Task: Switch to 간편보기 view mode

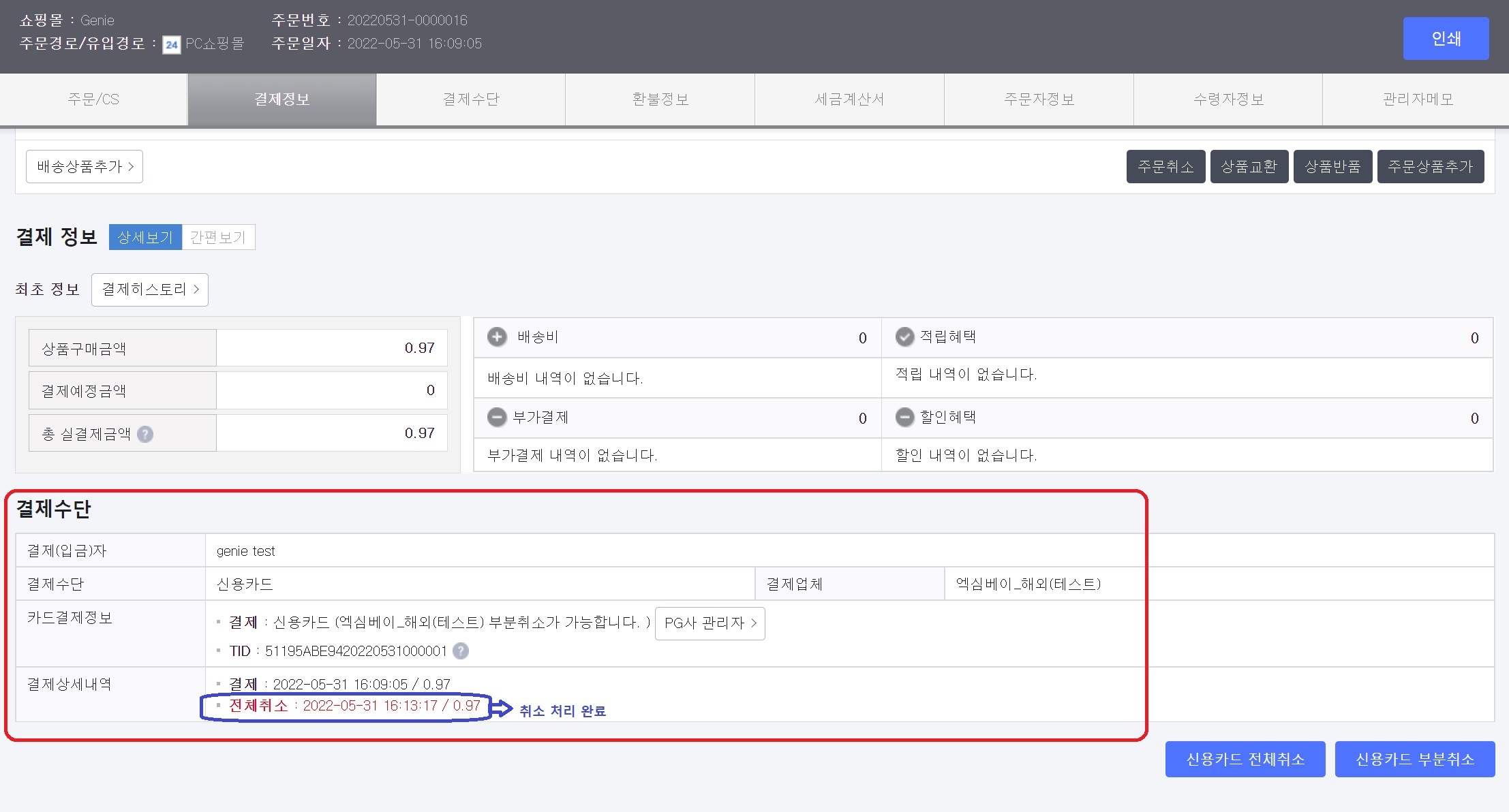Action: coord(218,237)
